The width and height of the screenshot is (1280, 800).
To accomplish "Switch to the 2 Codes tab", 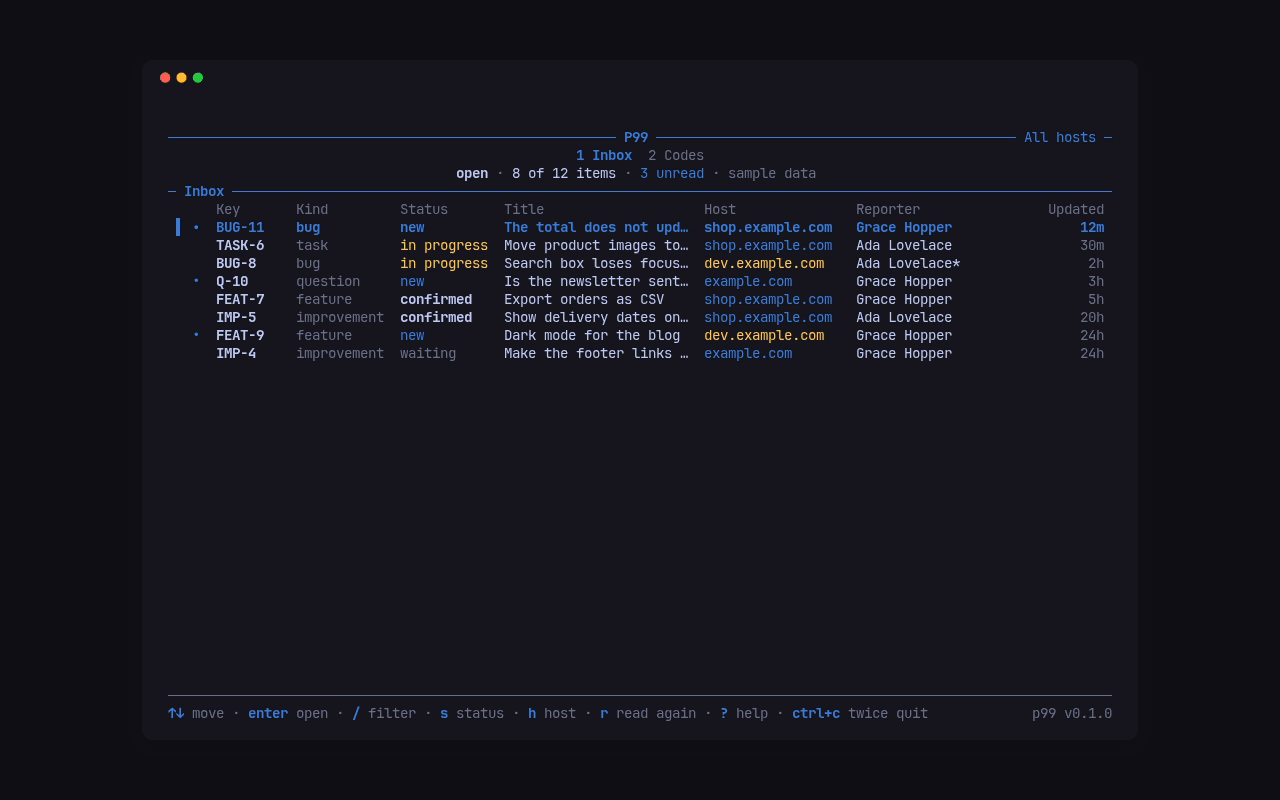I will point(676,155).
